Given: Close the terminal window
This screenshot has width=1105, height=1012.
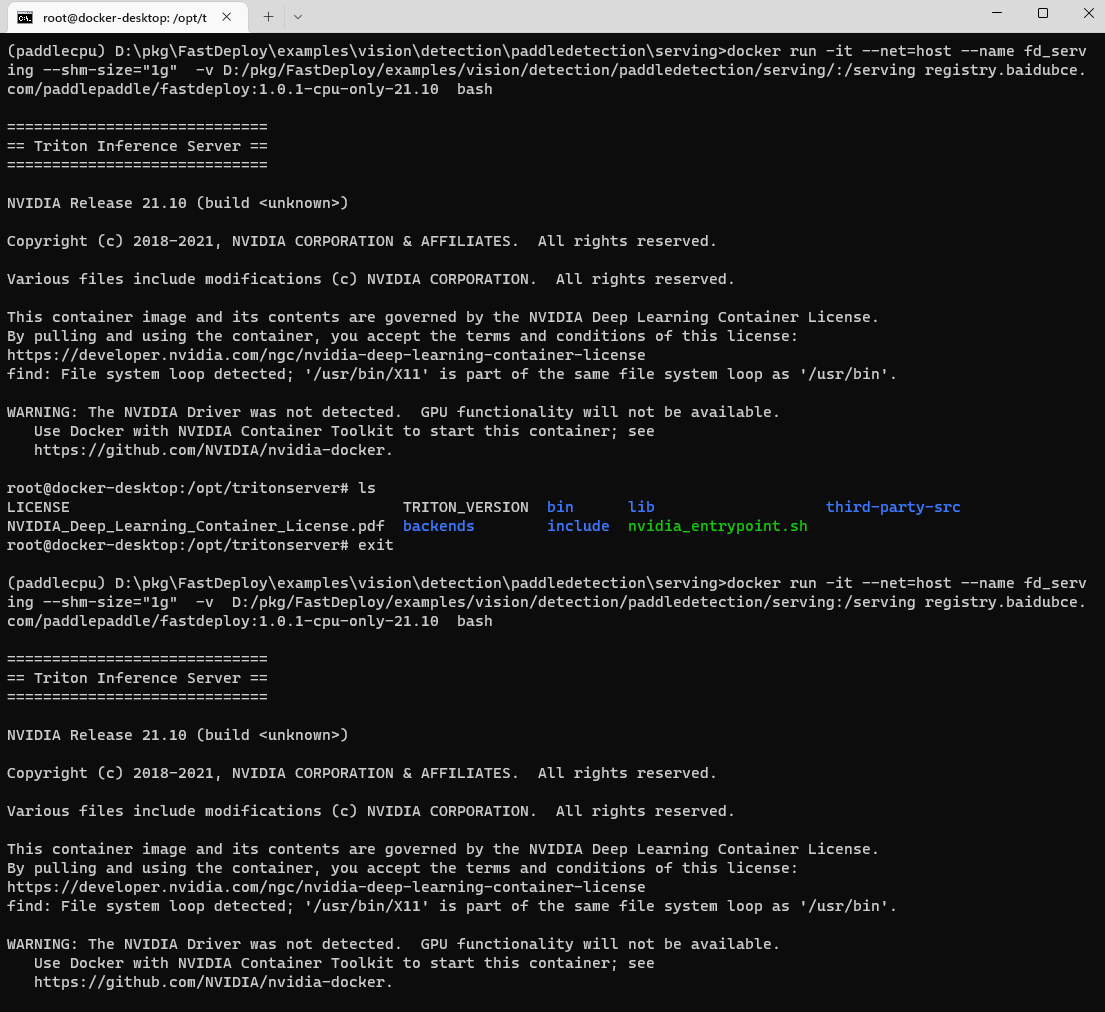Looking at the screenshot, I should click(1088, 13).
